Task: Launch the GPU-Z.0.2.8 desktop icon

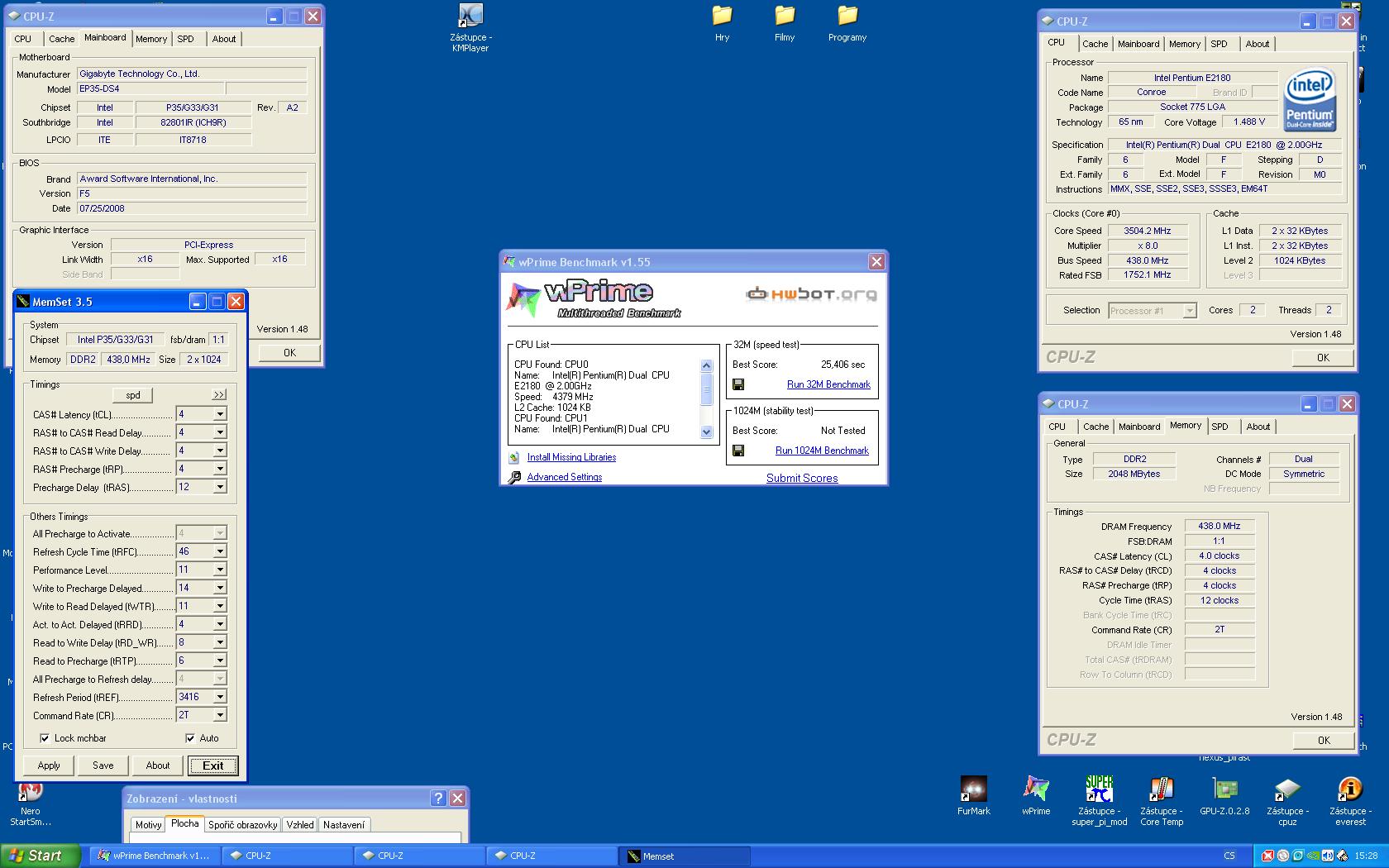Action: (1224, 789)
